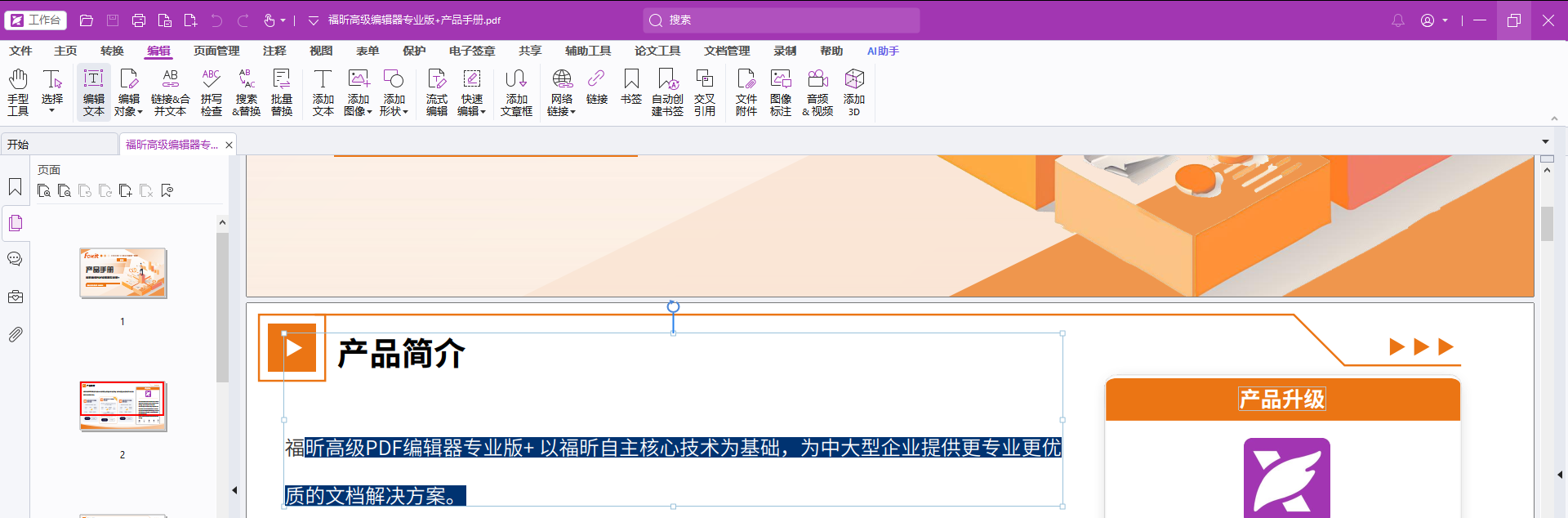1568x518 pixels.
Task: Click the rotation handle above text box
Action: 673,306
